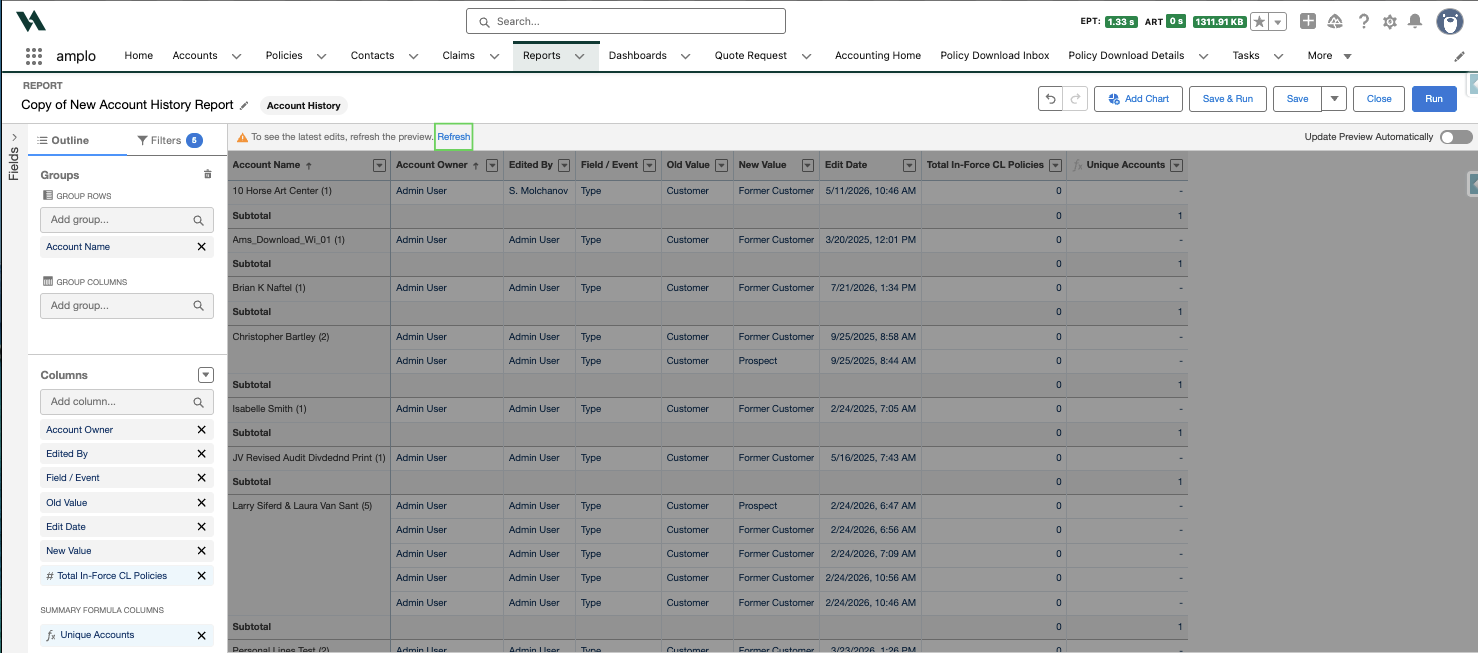Click the blue Run button
This screenshot has width=1478, height=653.
tap(1434, 99)
